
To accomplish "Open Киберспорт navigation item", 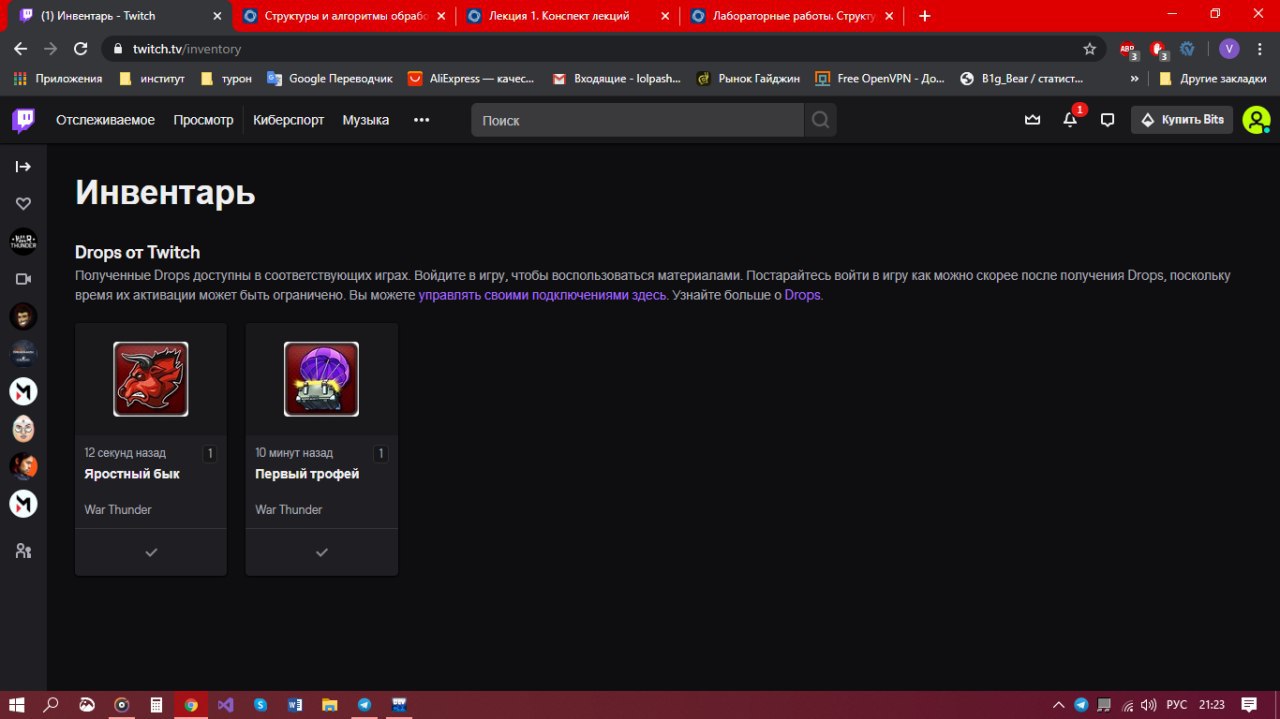I will coord(289,120).
